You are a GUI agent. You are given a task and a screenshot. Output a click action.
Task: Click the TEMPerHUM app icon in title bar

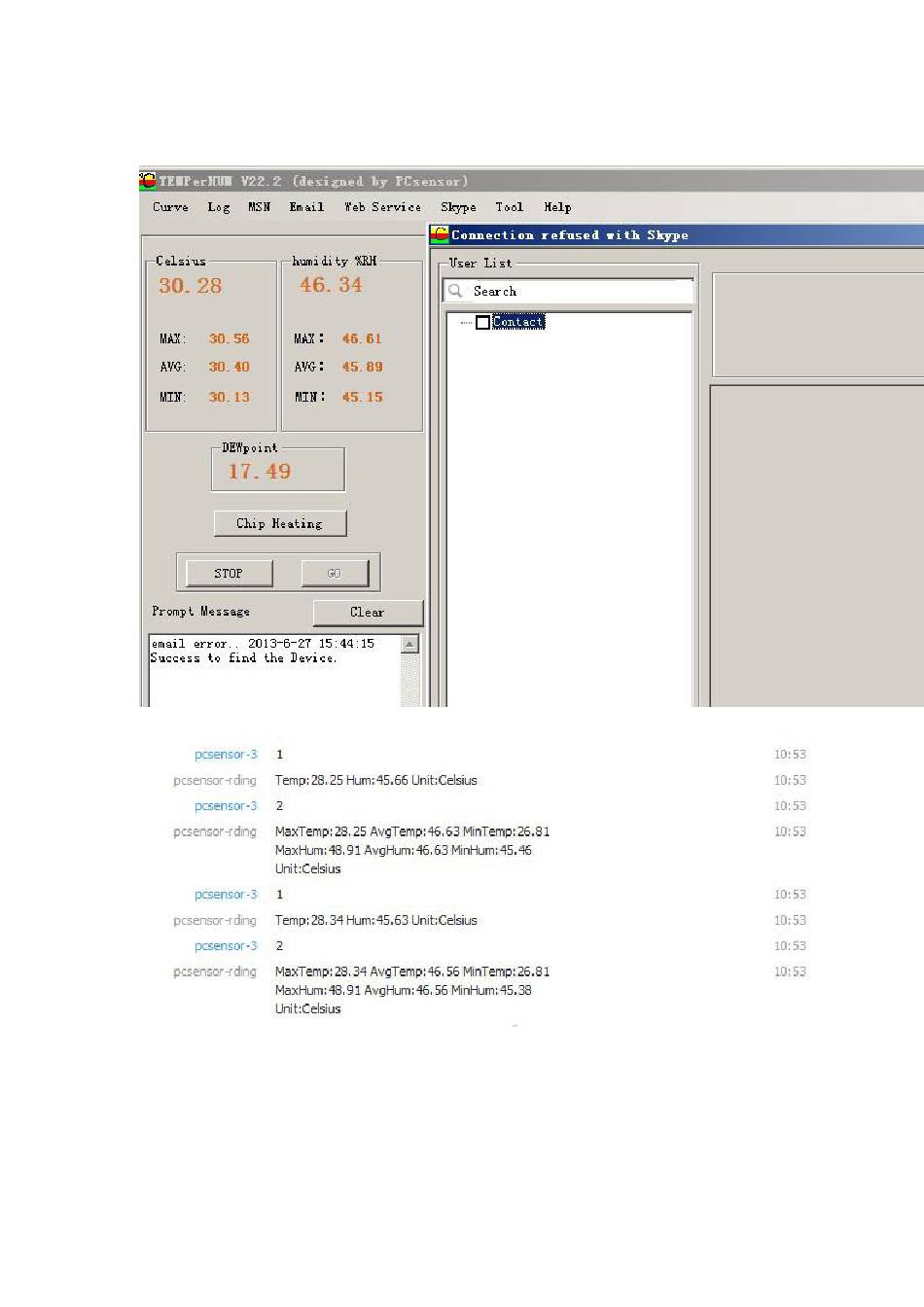click(148, 181)
